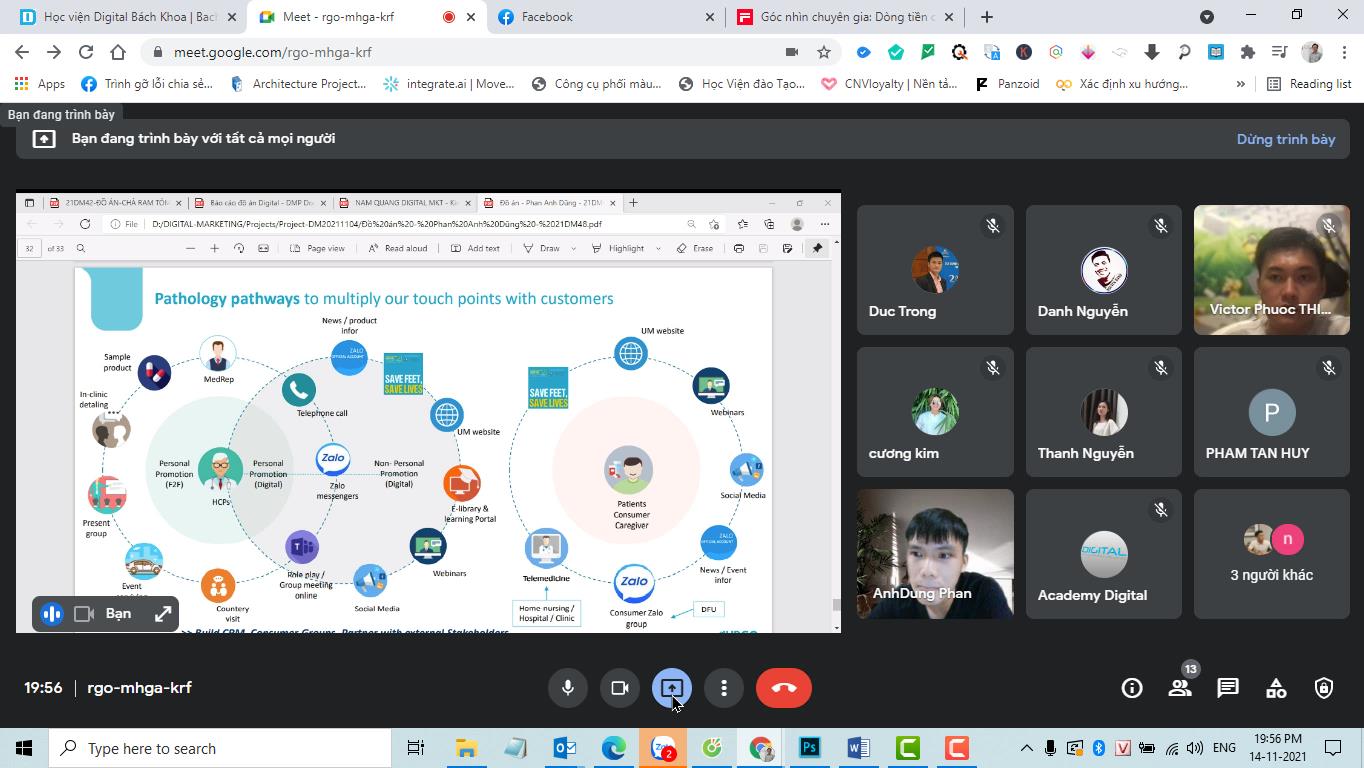Open the Architecture Project bookmark
This screenshot has height=768, width=1364.
tap(299, 84)
